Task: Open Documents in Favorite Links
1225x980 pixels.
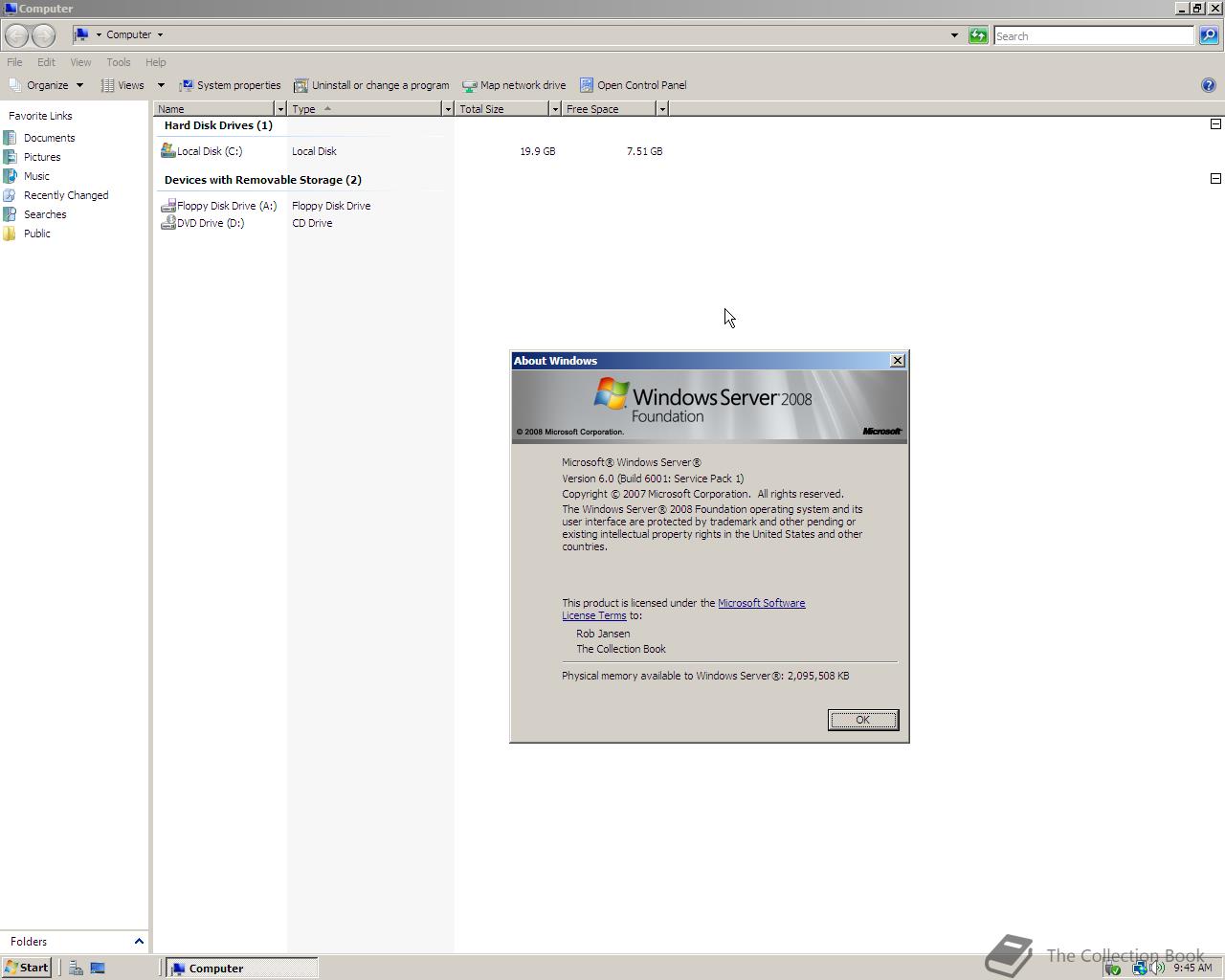Action: coord(49,138)
